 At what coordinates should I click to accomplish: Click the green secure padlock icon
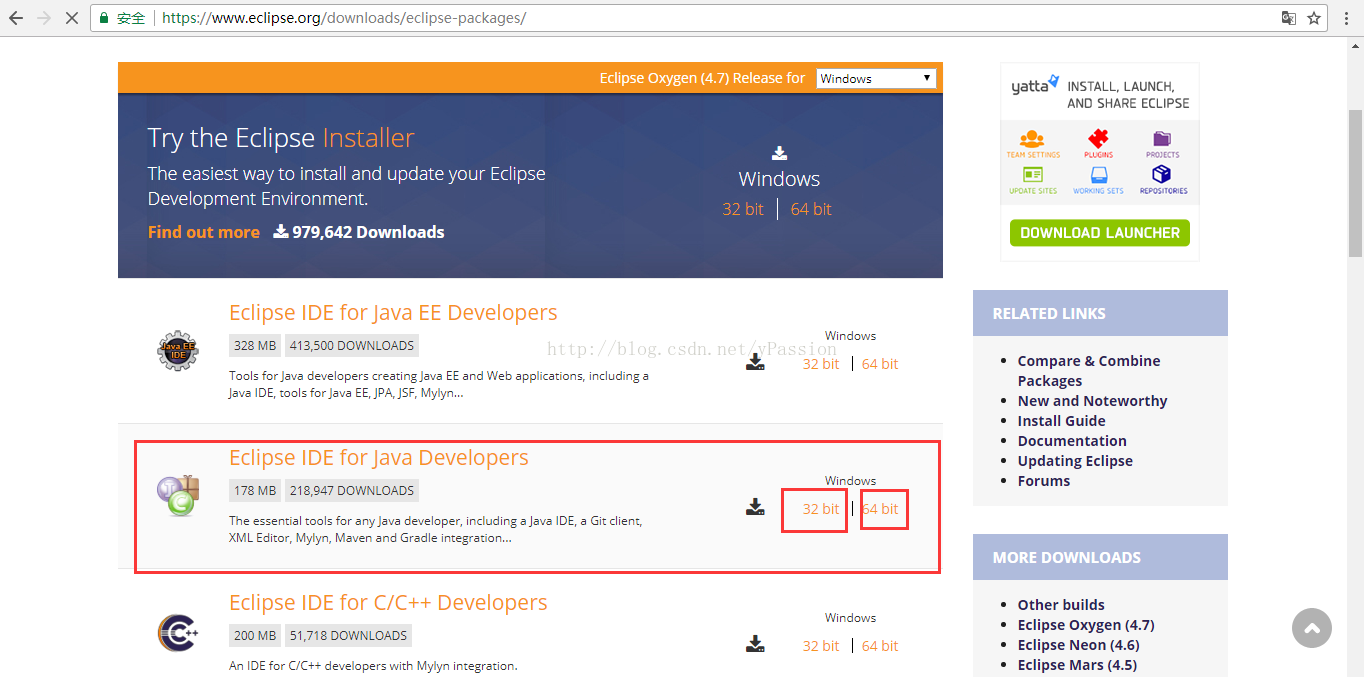tap(104, 18)
